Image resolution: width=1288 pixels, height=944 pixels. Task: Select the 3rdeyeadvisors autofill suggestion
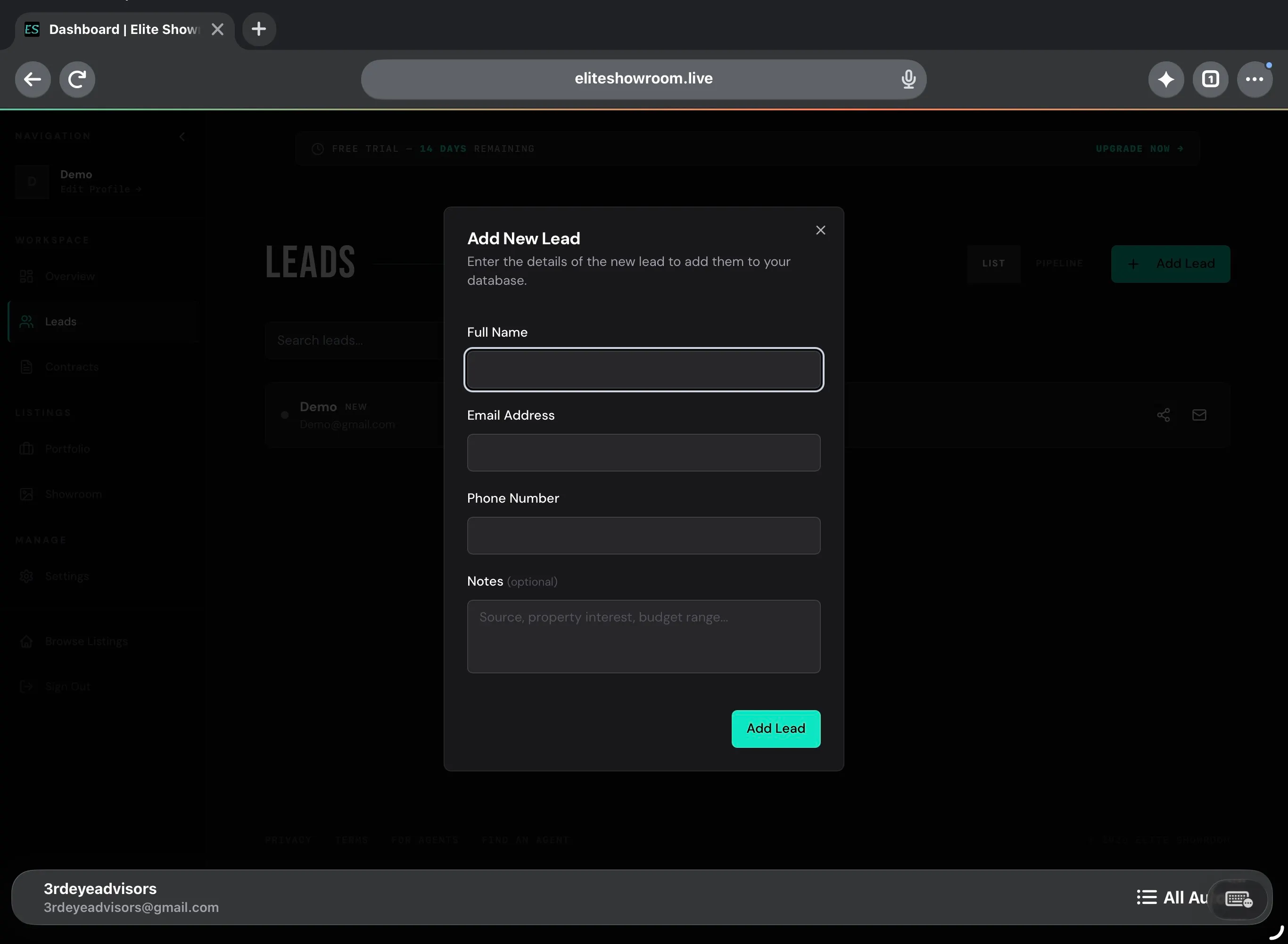pyautogui.click(x=132, y=897)
